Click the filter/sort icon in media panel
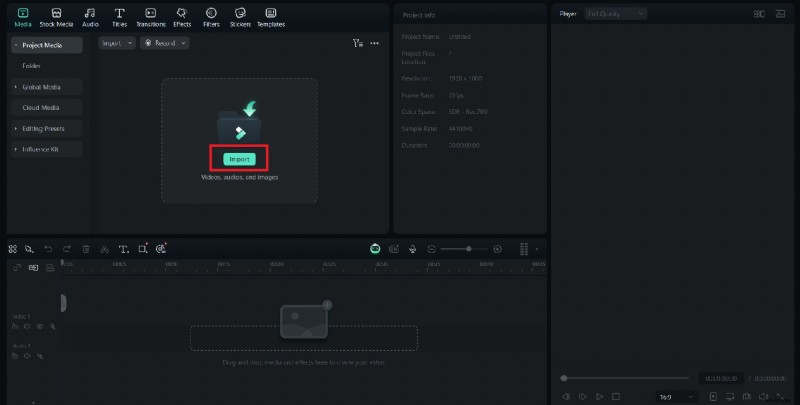The width and height of the screenshot is (800, 405). click(x=358, y=43)
